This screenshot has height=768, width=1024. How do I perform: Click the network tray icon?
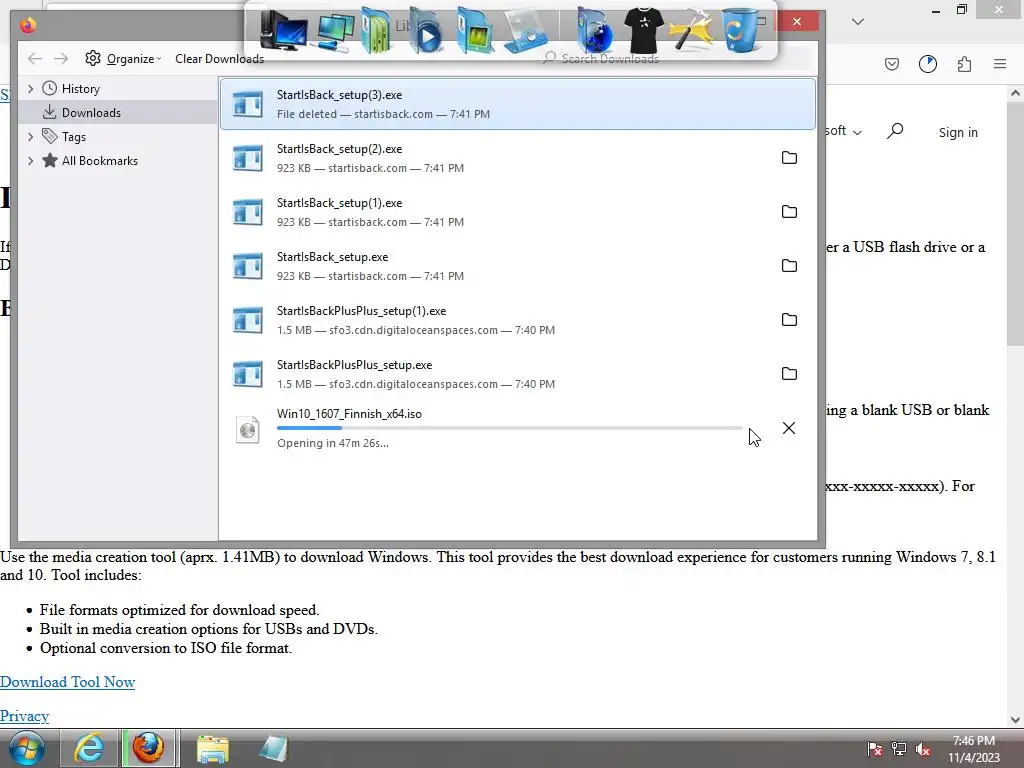point(899,749)
